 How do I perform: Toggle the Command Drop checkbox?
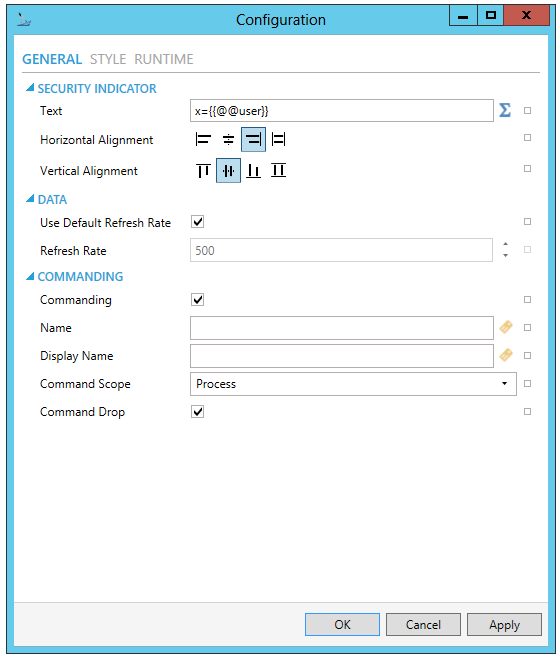[197, 412]
